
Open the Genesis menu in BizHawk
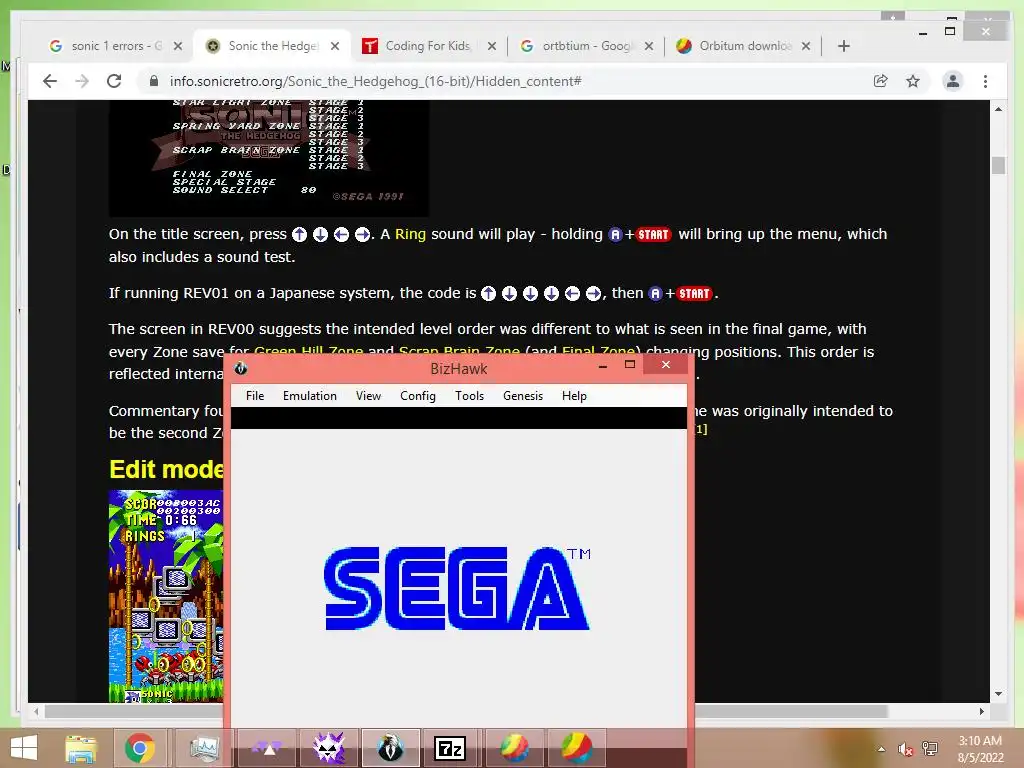(523, 396)
